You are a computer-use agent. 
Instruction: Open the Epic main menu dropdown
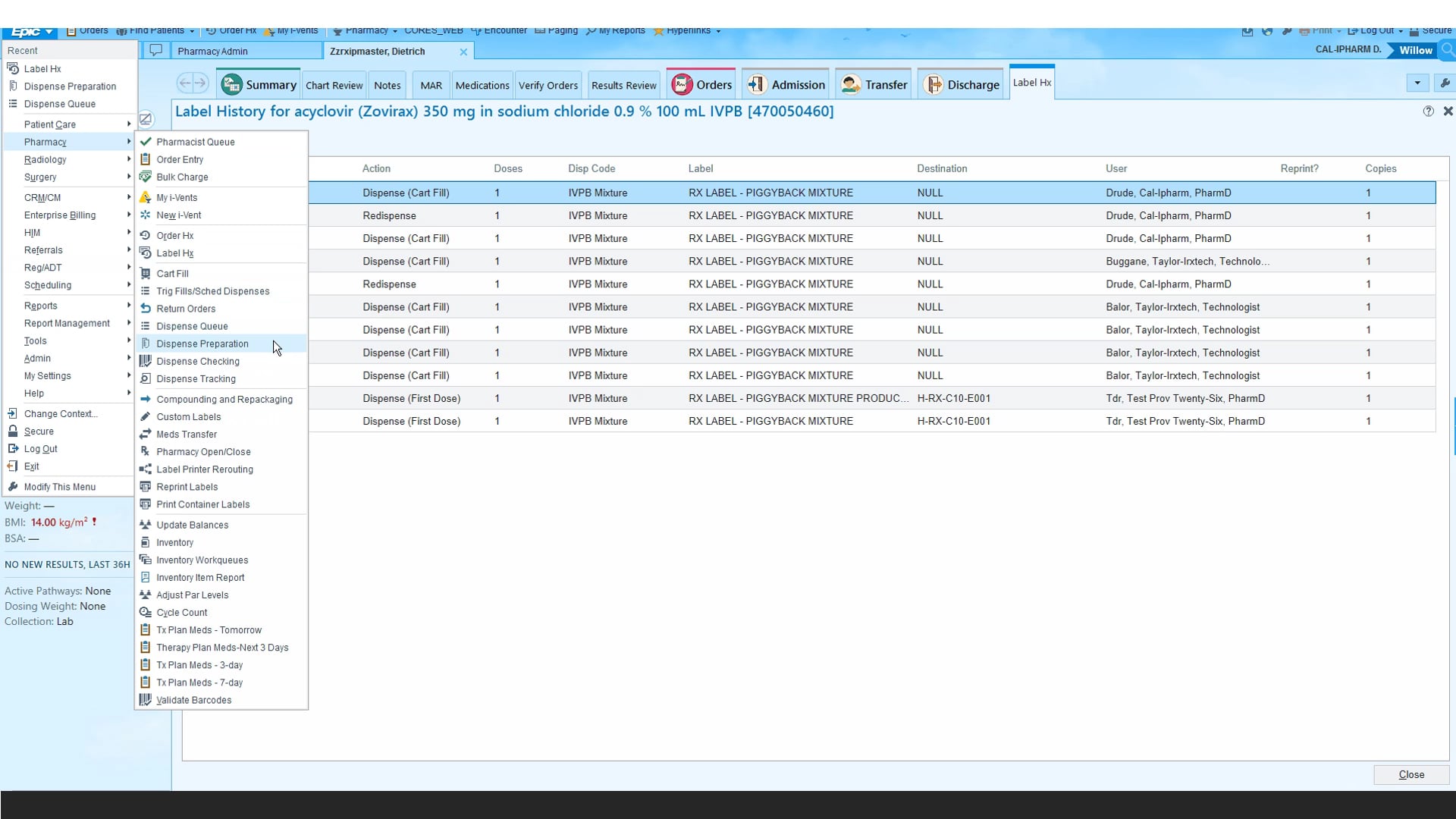30,32
